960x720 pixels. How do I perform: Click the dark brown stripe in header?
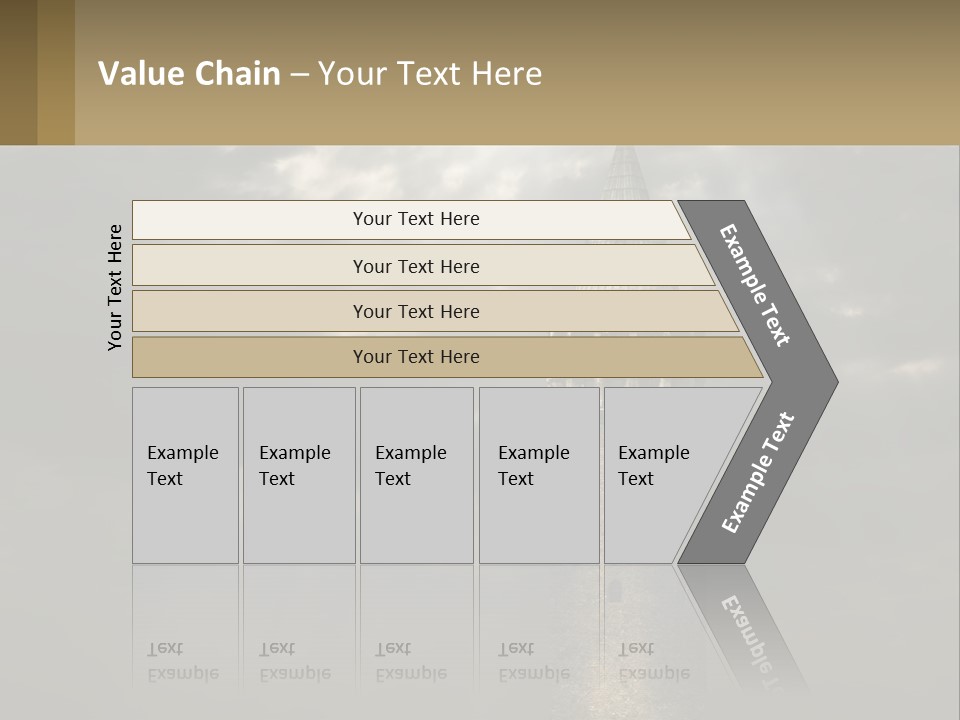[x=18, y=72]
